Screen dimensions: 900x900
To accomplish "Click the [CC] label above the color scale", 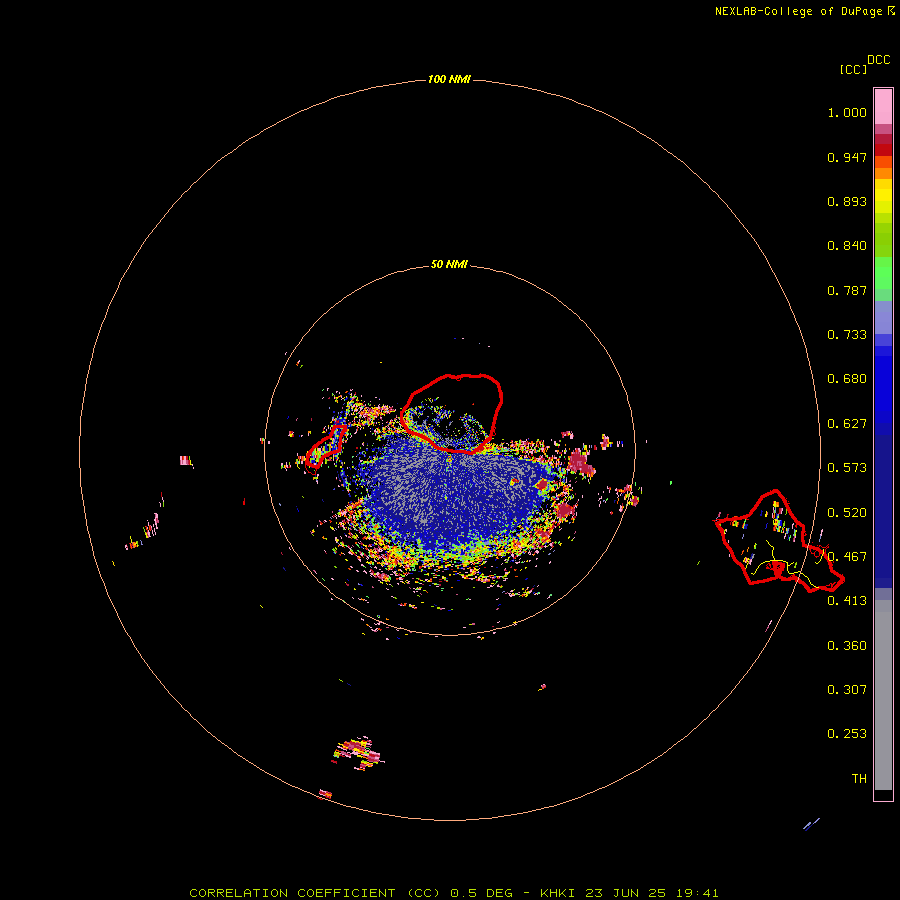I will click(853, 69).
